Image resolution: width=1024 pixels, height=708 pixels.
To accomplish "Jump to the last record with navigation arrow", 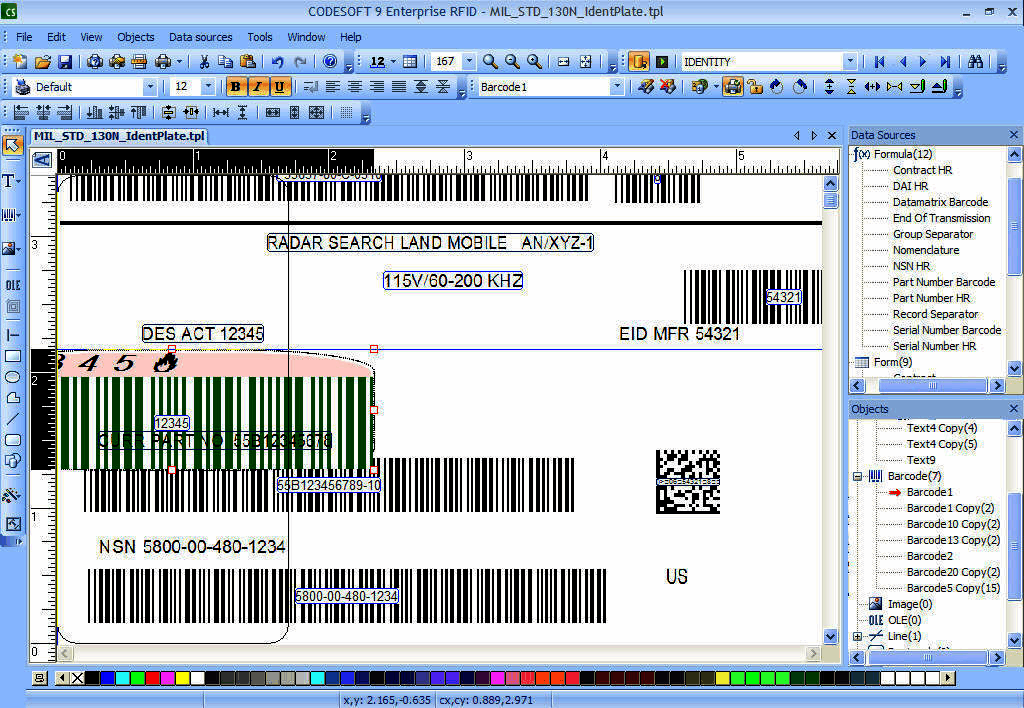I will (946, 61).
